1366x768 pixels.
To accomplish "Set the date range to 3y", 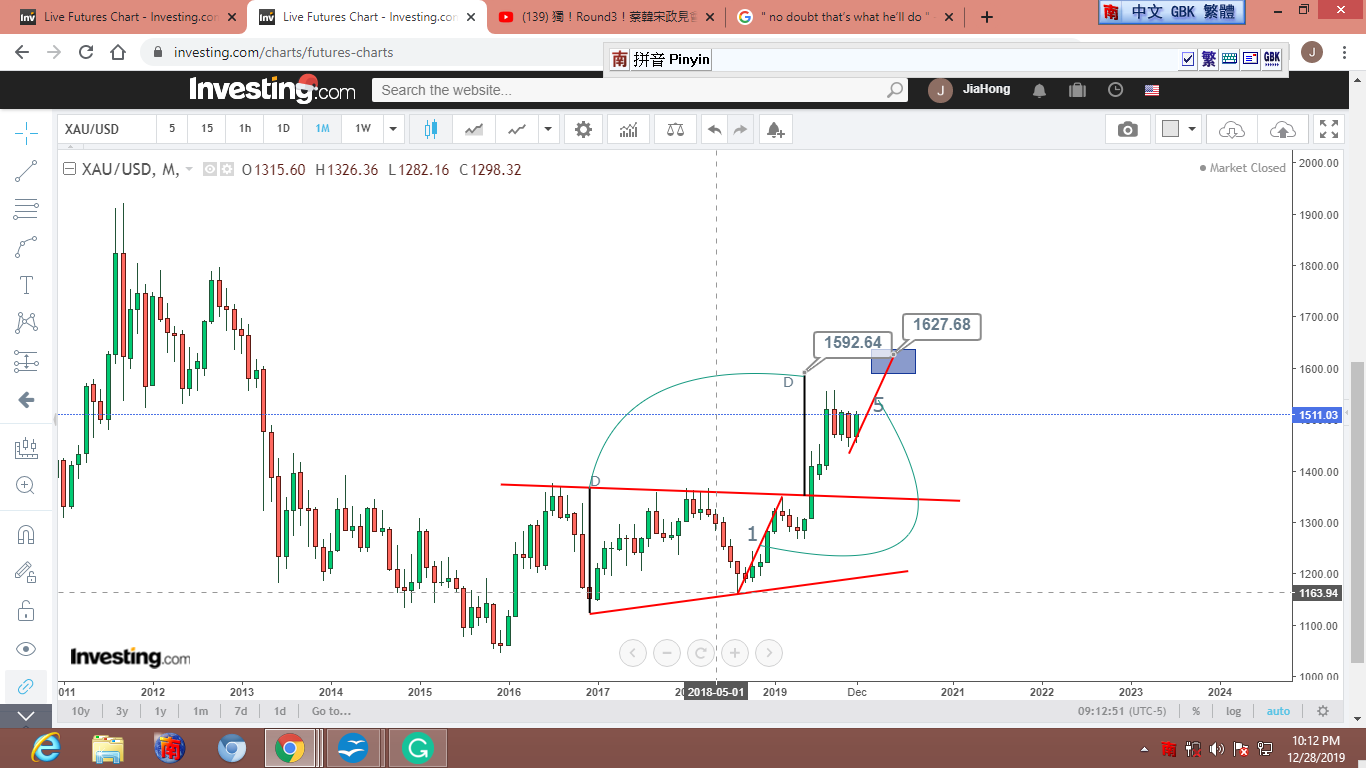I will (122, 711).
